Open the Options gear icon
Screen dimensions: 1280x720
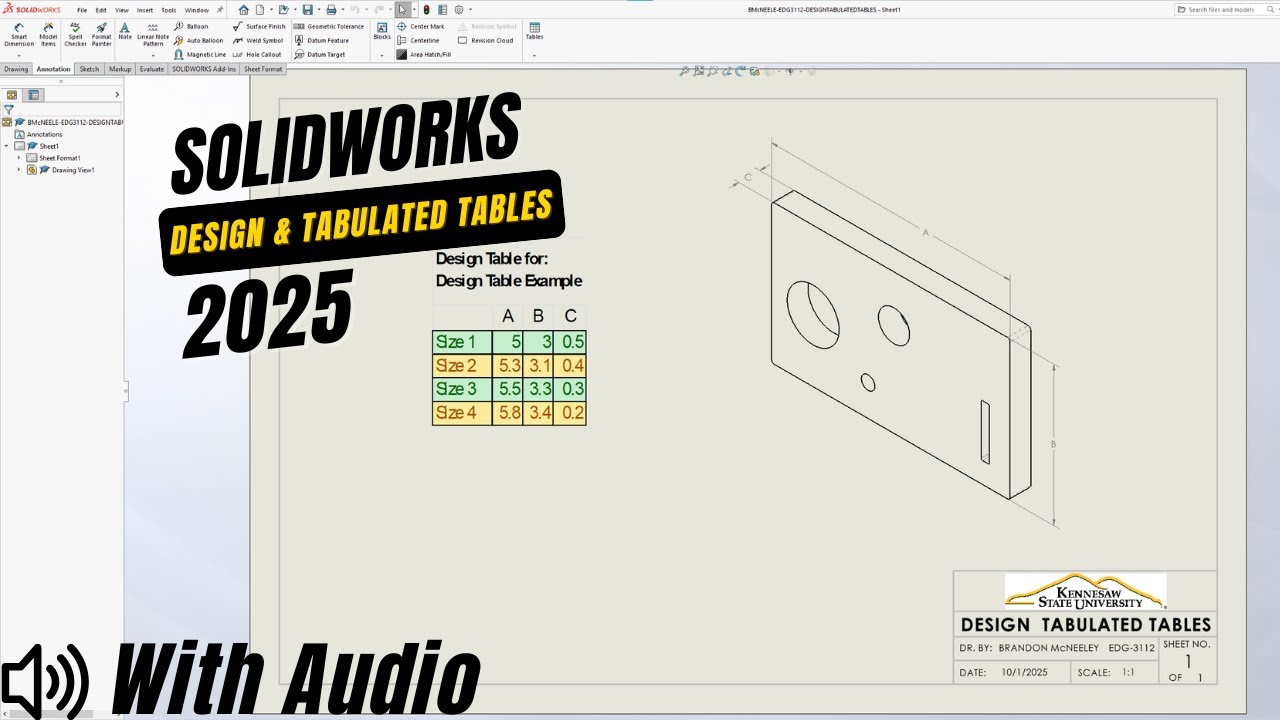(x=458, y=9)
